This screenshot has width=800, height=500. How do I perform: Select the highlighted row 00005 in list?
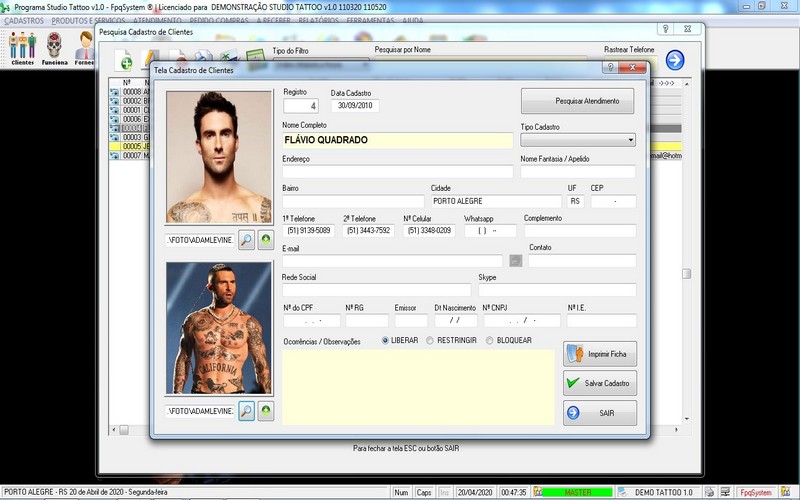130,146
